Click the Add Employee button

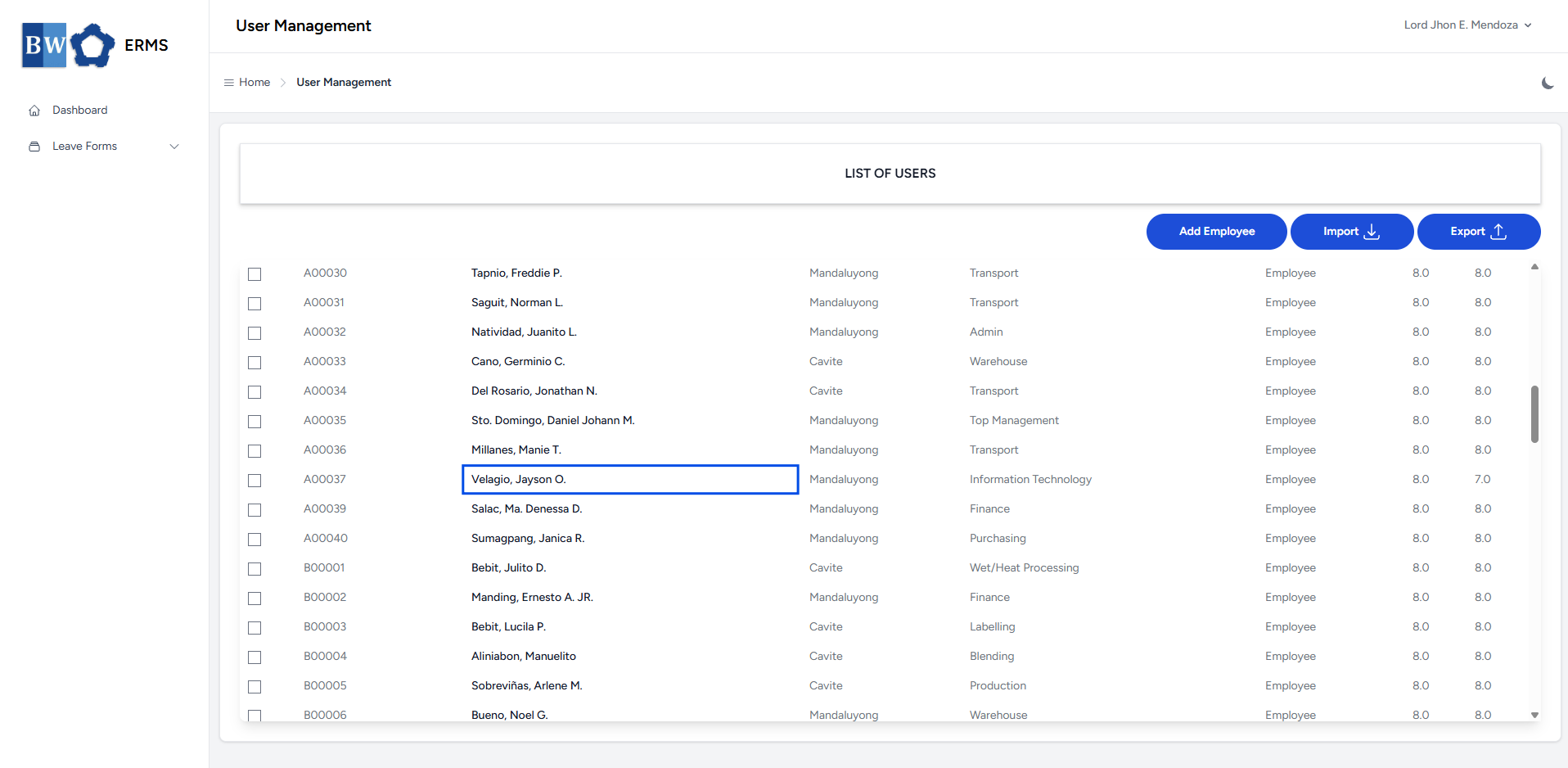1217,232
